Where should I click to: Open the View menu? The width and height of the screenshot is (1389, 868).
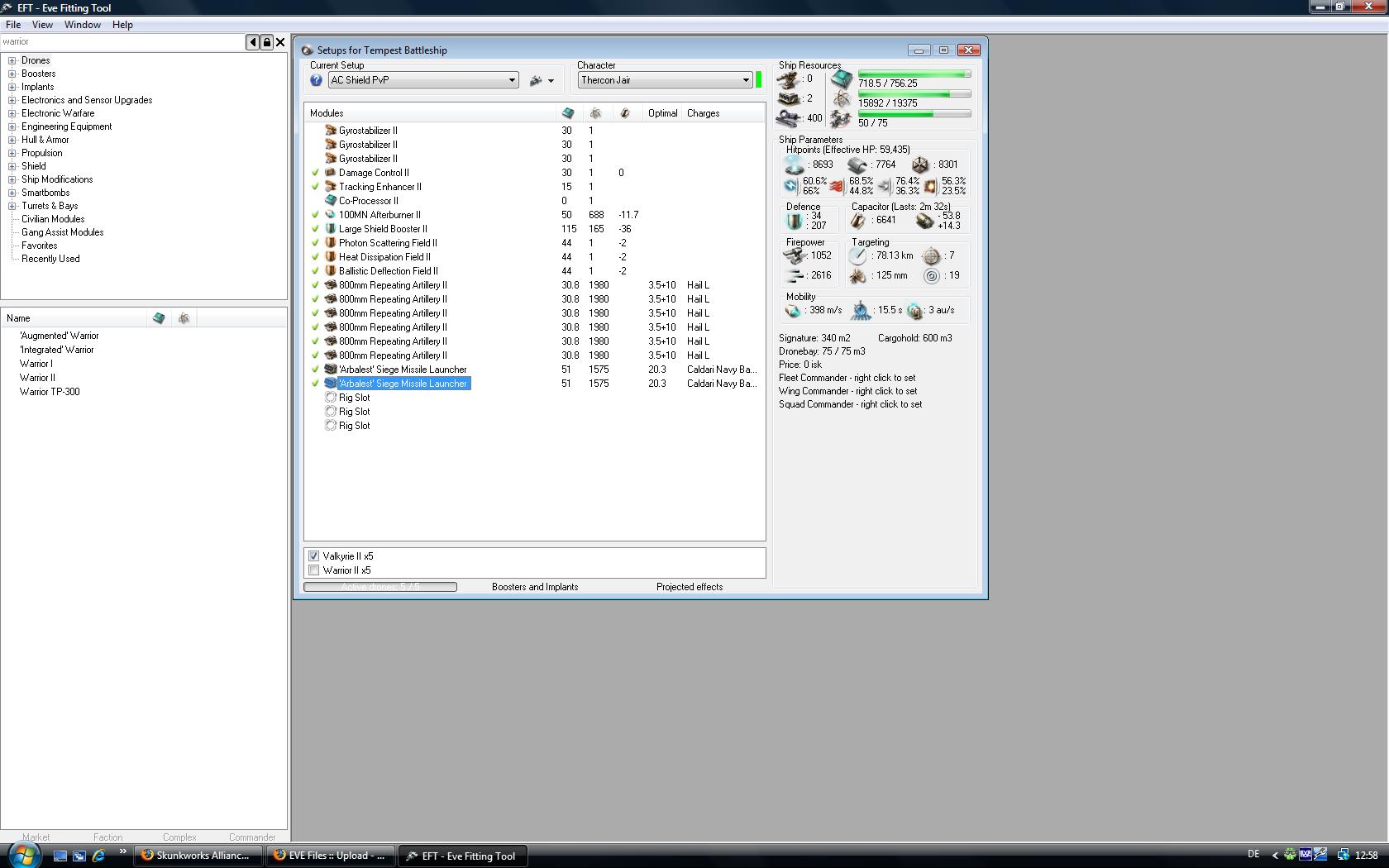click(42, 25)
